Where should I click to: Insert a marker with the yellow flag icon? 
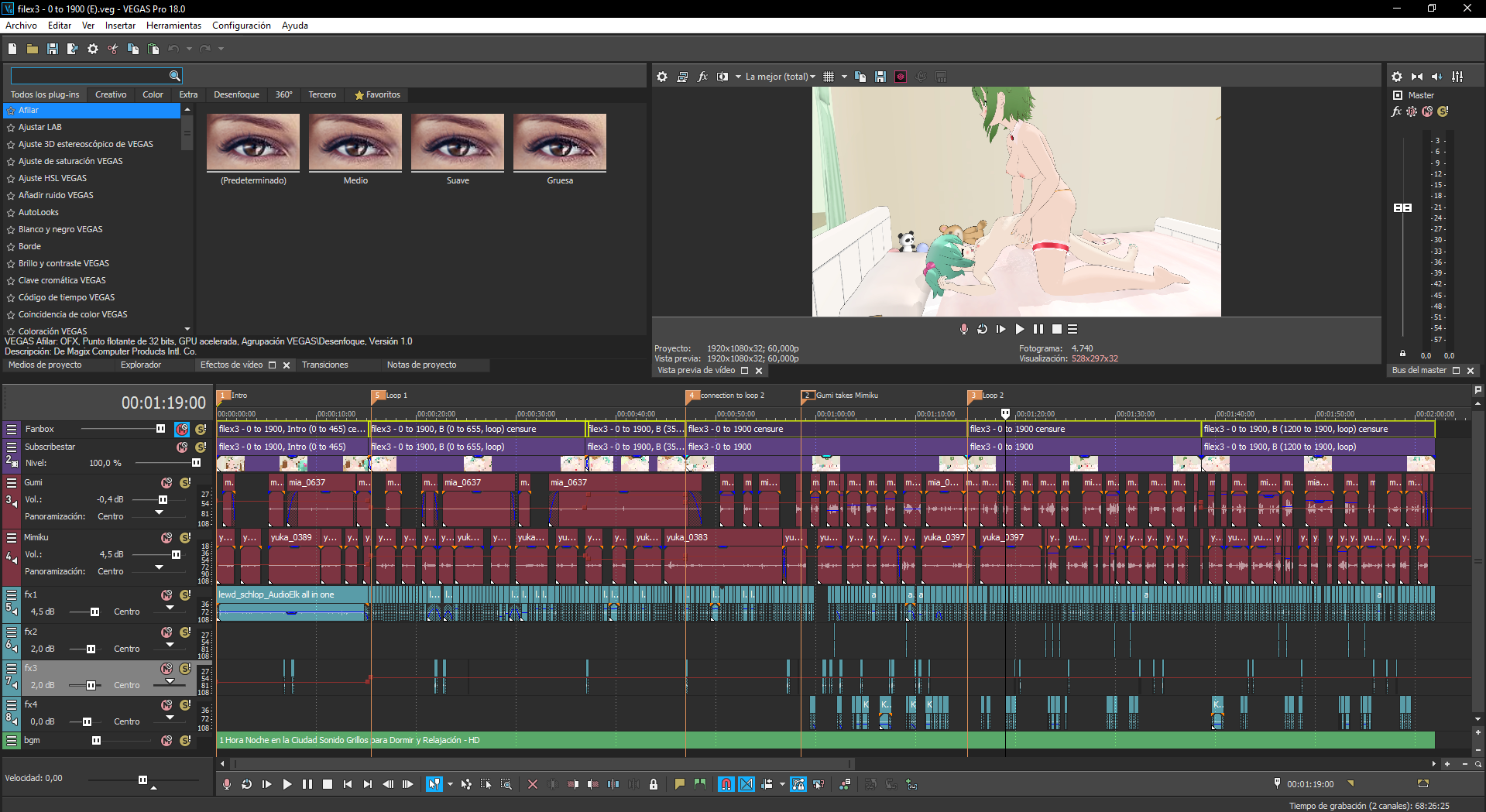click(680, 784)
